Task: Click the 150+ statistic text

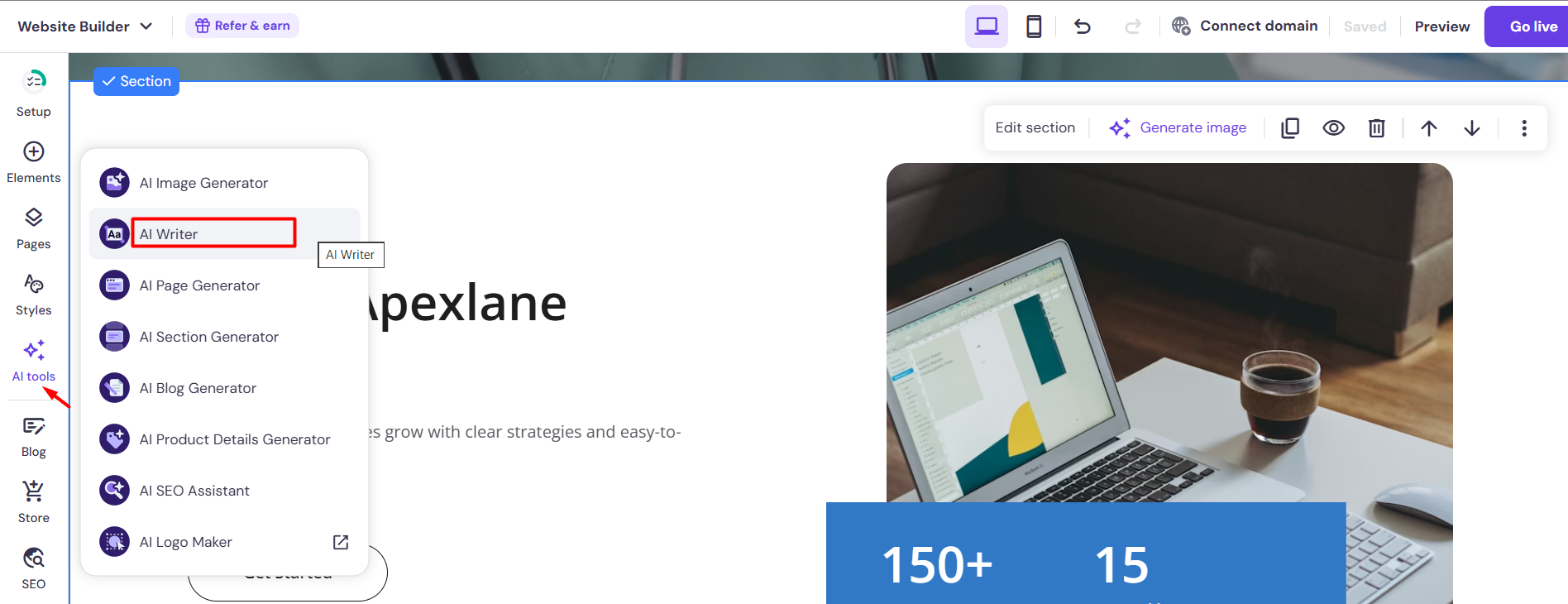Action: coord(937,565)
